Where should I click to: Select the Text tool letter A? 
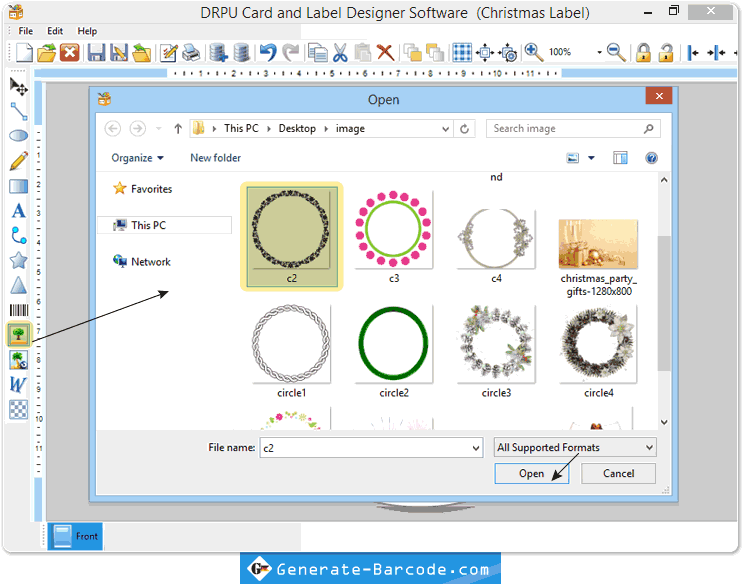click(19, 211)
